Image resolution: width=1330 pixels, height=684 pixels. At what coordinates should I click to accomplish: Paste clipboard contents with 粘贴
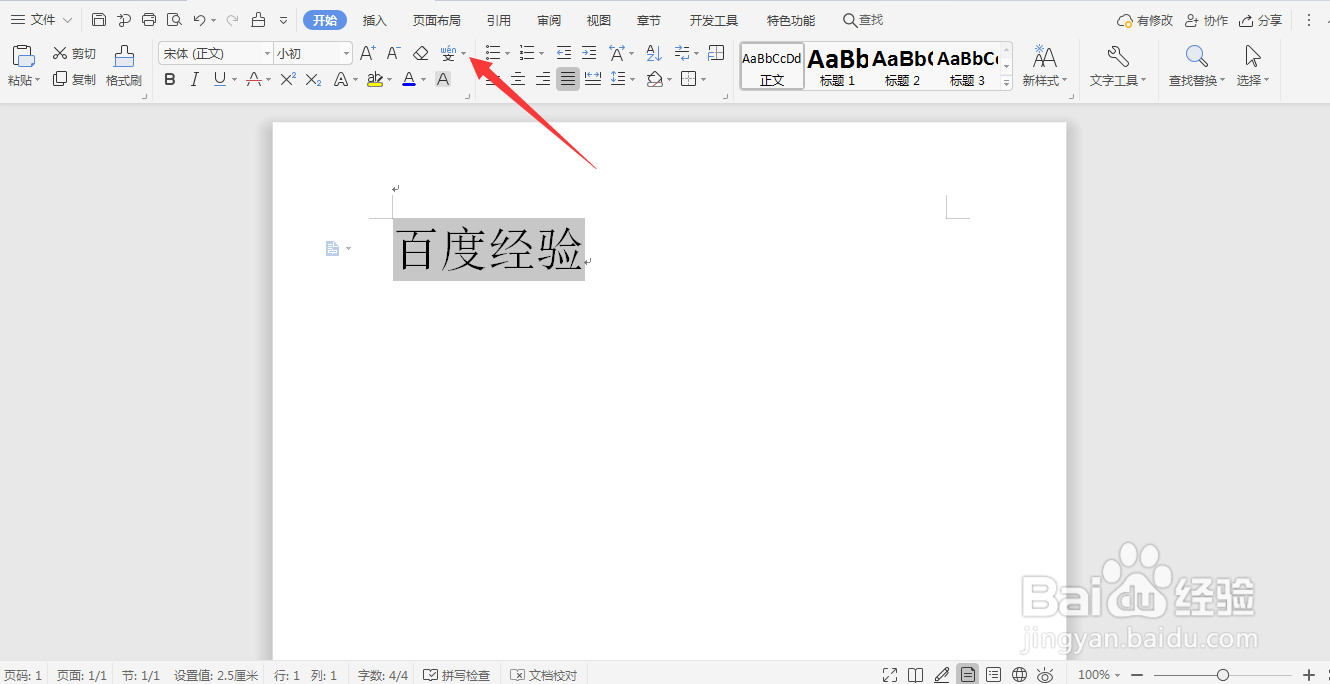coord(24,67)
